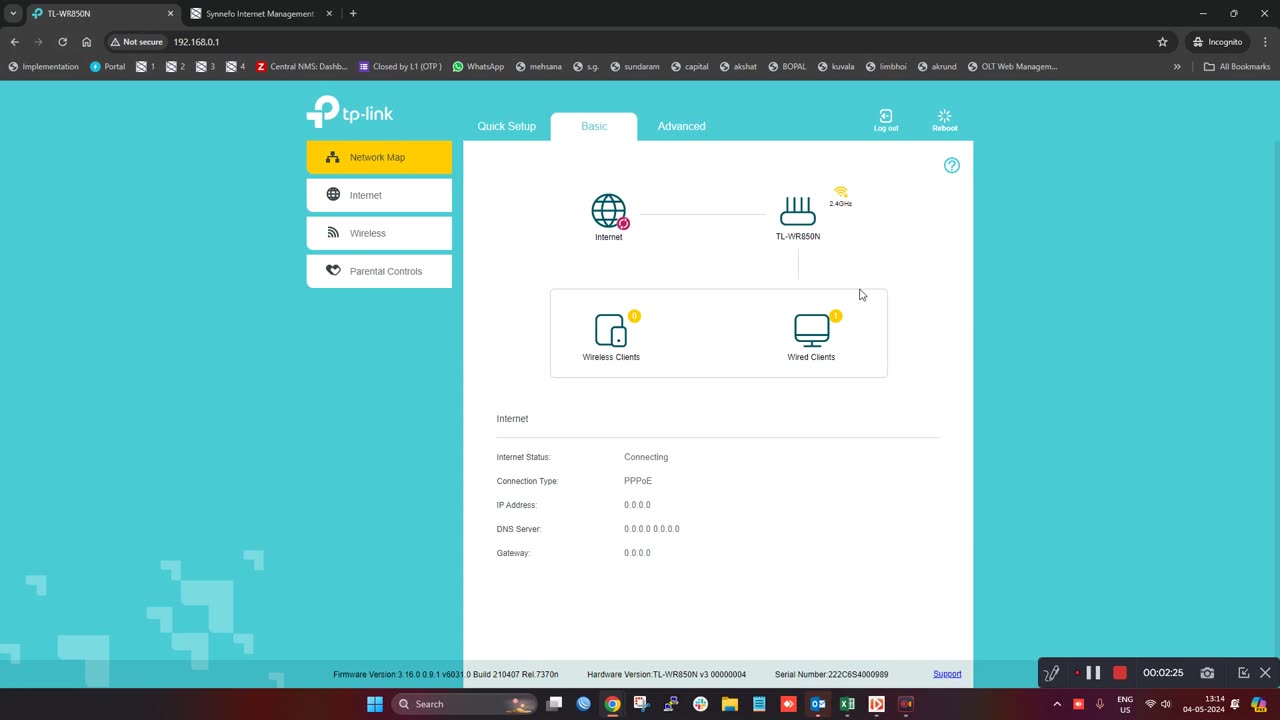Open the help question mark icon

pyautogui.click(x=952, y=166)
